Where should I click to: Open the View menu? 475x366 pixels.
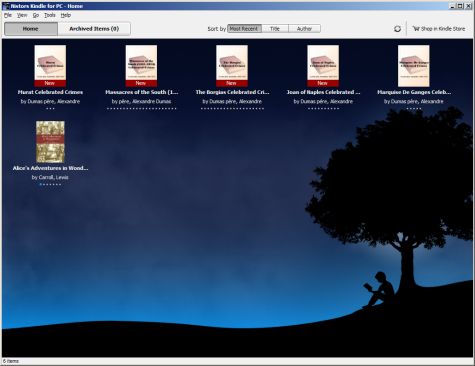tap(22, 15)
